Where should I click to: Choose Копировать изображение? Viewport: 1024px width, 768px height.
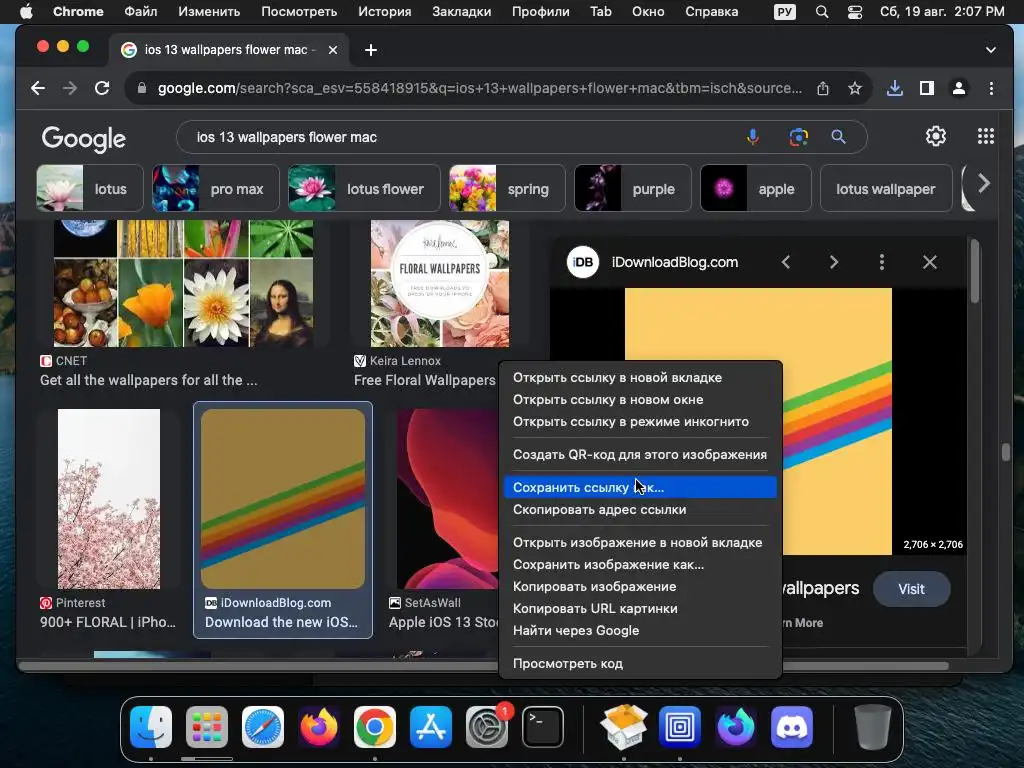tap(640, 586)
